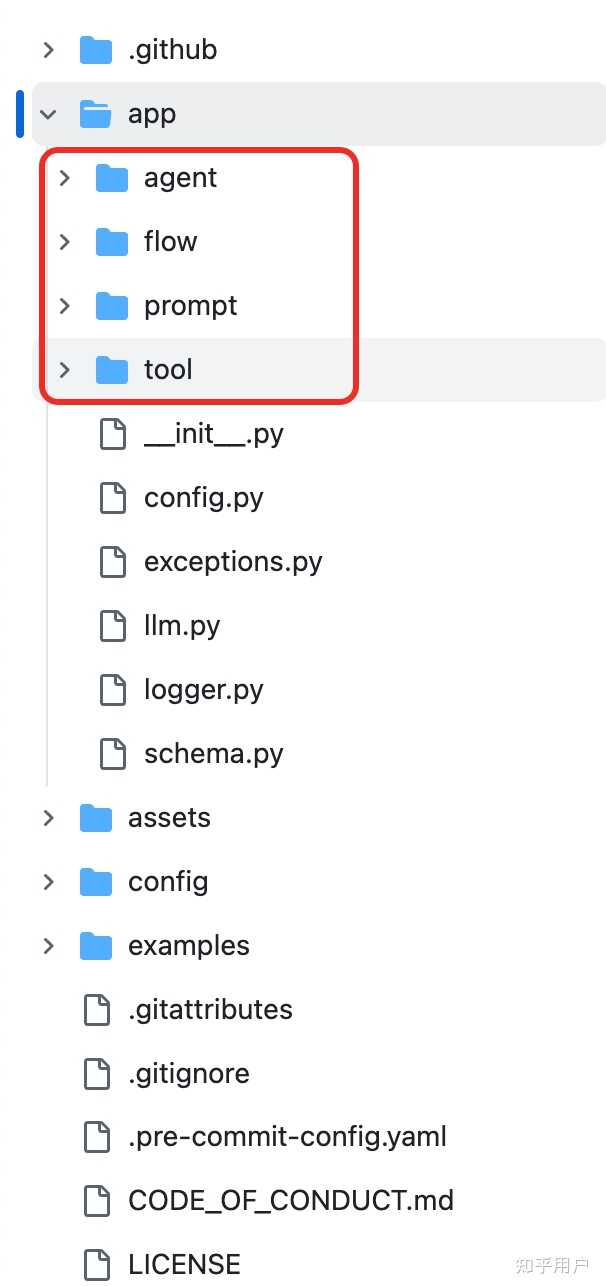Click the prompt folder icon
The image size is (606, 1286).
pyautogui.click(x=112, y=306)
